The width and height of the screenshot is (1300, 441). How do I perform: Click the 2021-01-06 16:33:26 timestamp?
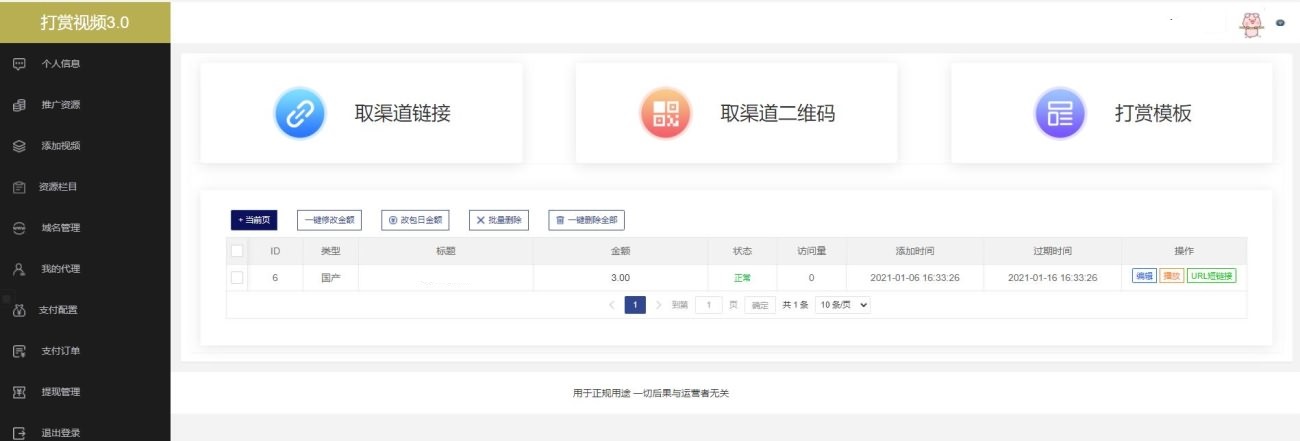(915, 278)
